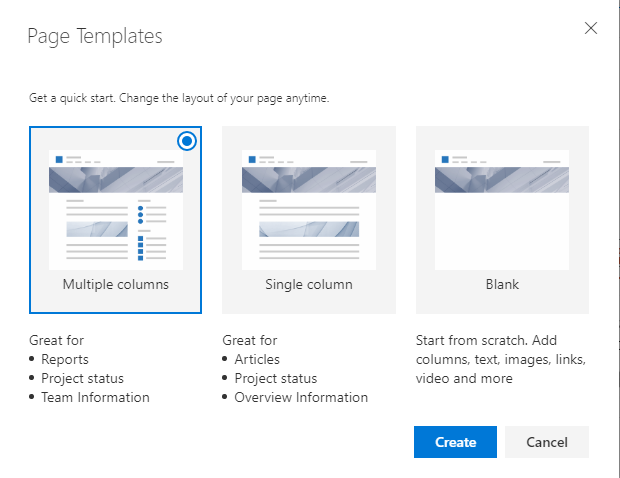620x478 pixels.
Task: Click the Single column preview thumbnail
Action: click(x=309, y=205)
